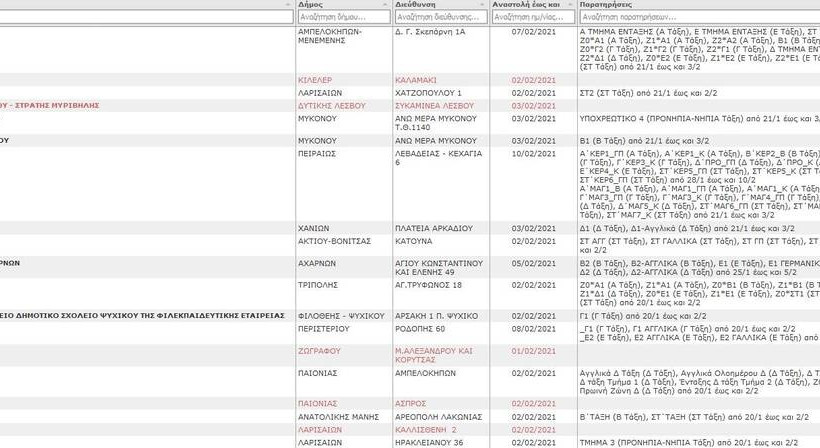Select the ΠΕΙΡΑΙΩΣ municipality row
The image size is (820, 448).
[317, 154]
